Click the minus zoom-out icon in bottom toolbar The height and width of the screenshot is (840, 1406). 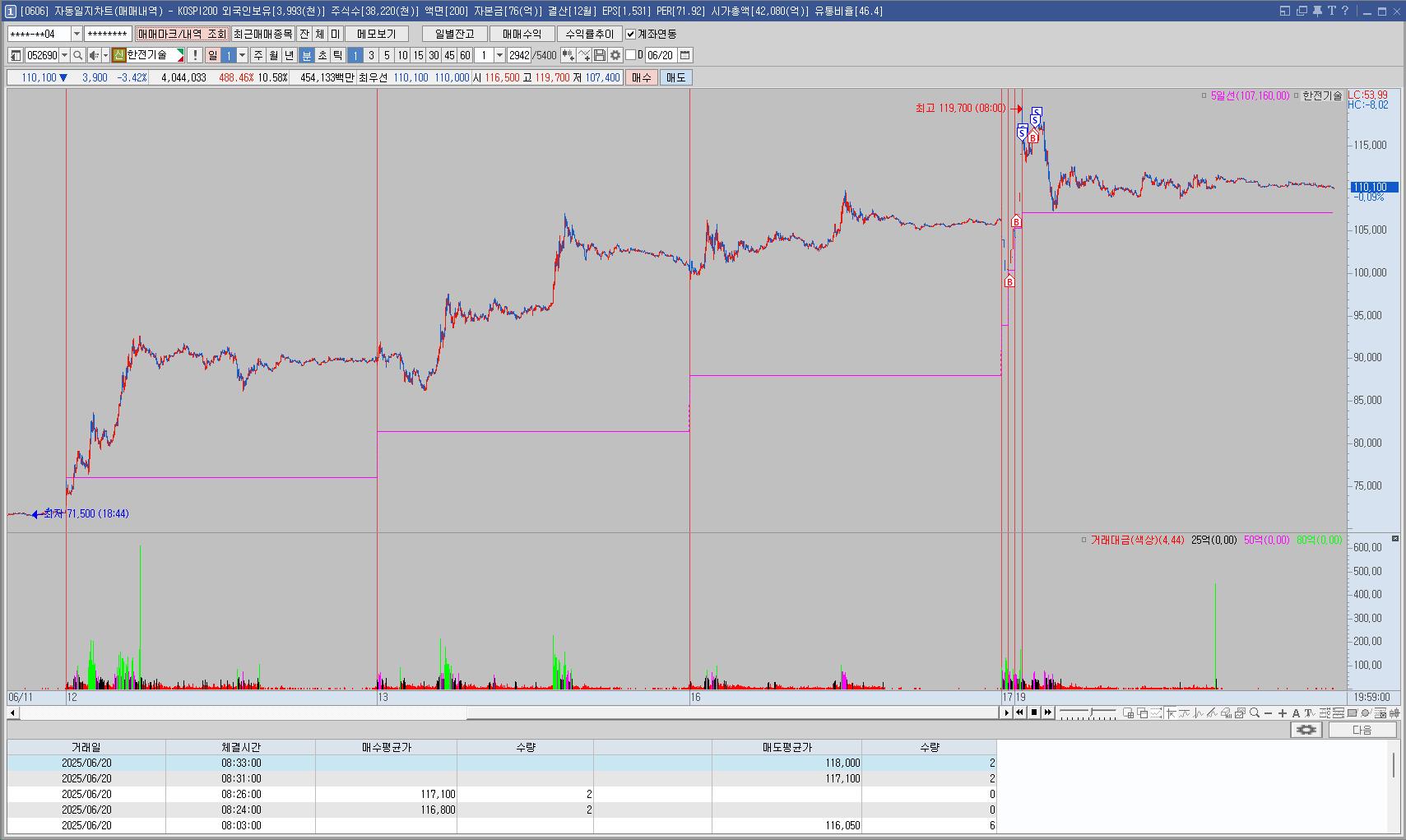point(1268,713)
